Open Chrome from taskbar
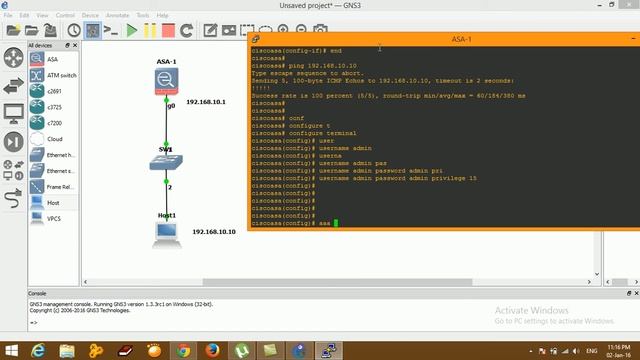Screen dimensions: 640x360 [x=183, y=351]
